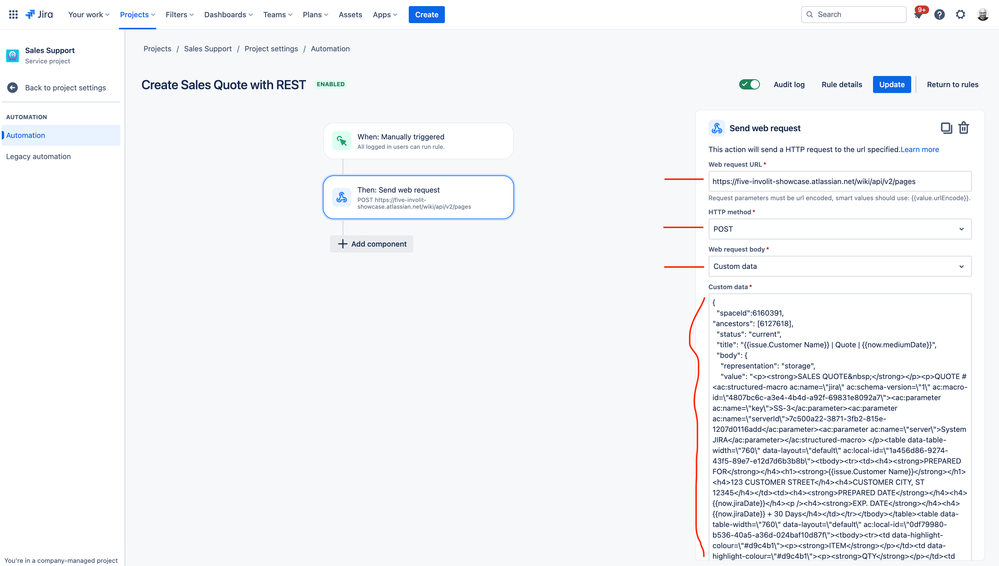This screenshot has width=999, height=566.
Task: Click Return to rules
Action: click(x=952, y=84)
